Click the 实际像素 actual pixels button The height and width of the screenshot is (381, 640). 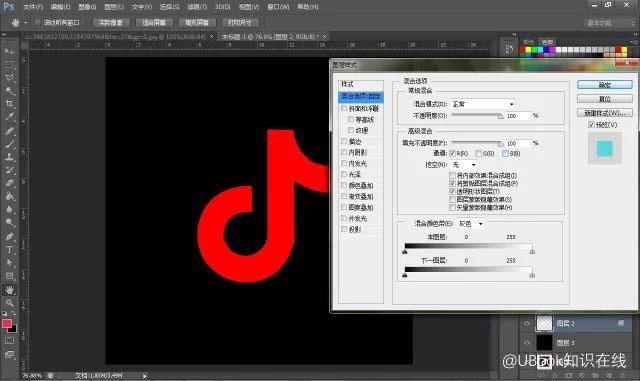coord(111,23)
